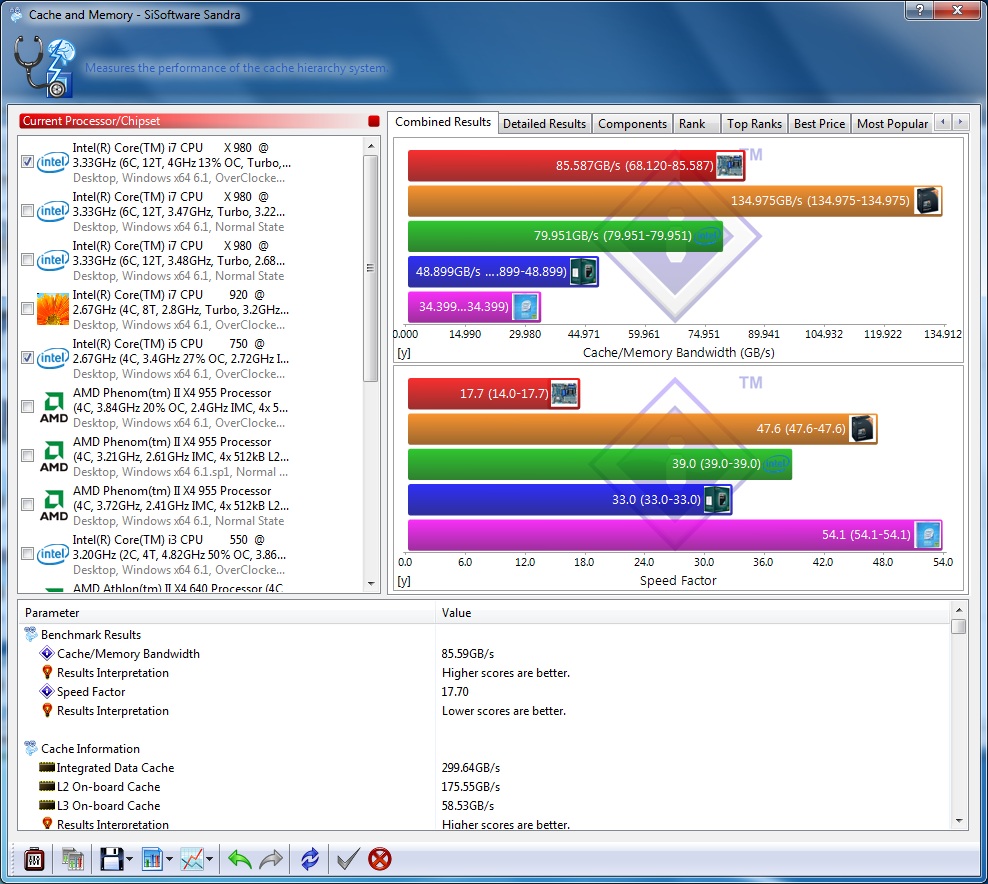Viewport: 988px width, 884px height.
Task: Uncheck the Core i5 750 entry checkbox
Action: coord(27,357)
